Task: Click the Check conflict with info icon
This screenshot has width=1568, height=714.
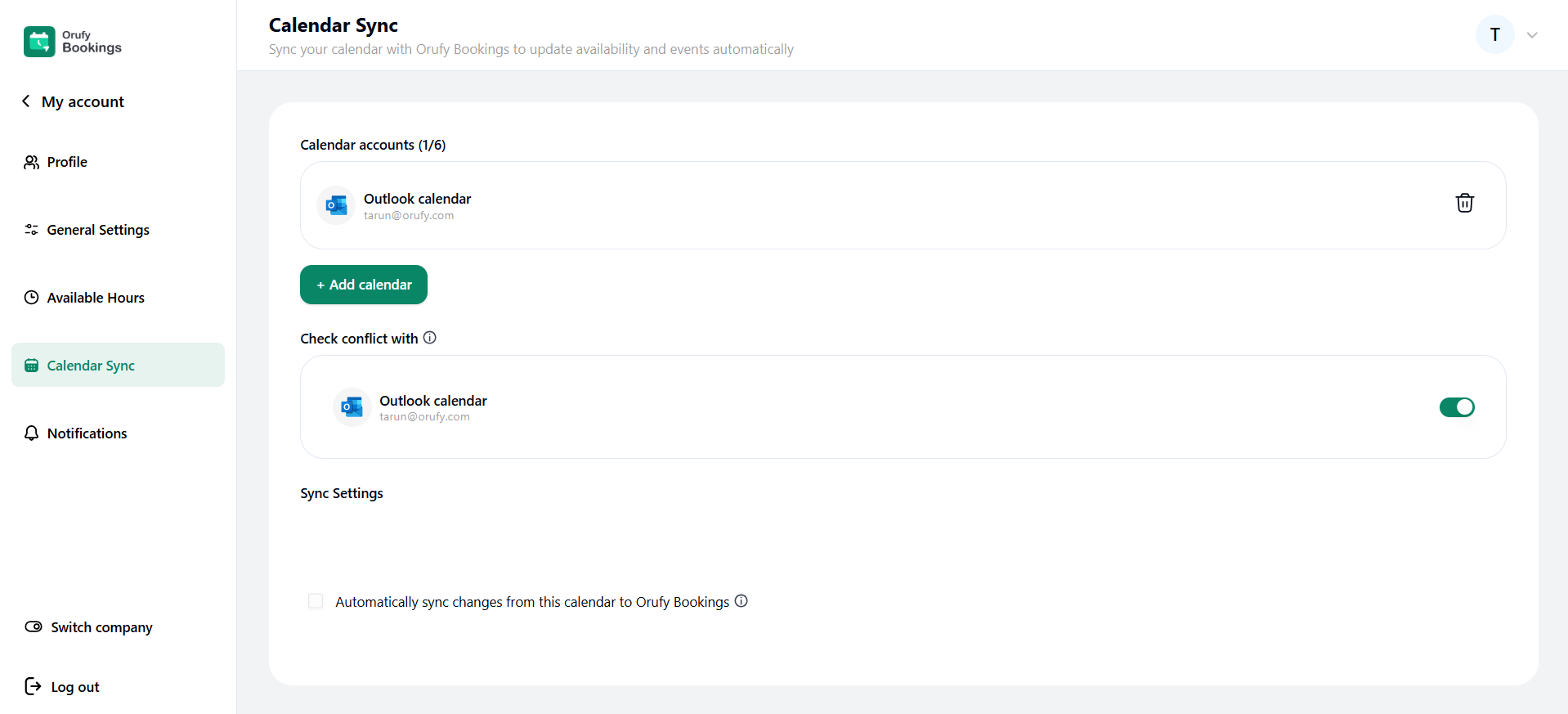Action: coord(430,338)
